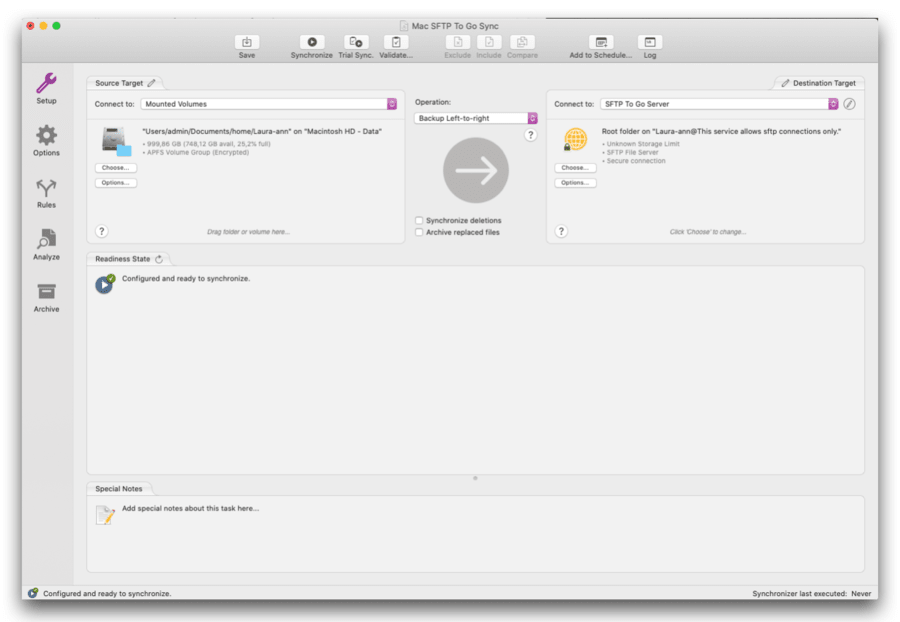Screen dimensions: 900x622
Task: Edit the Destination Target label
Action: (786, 82)
